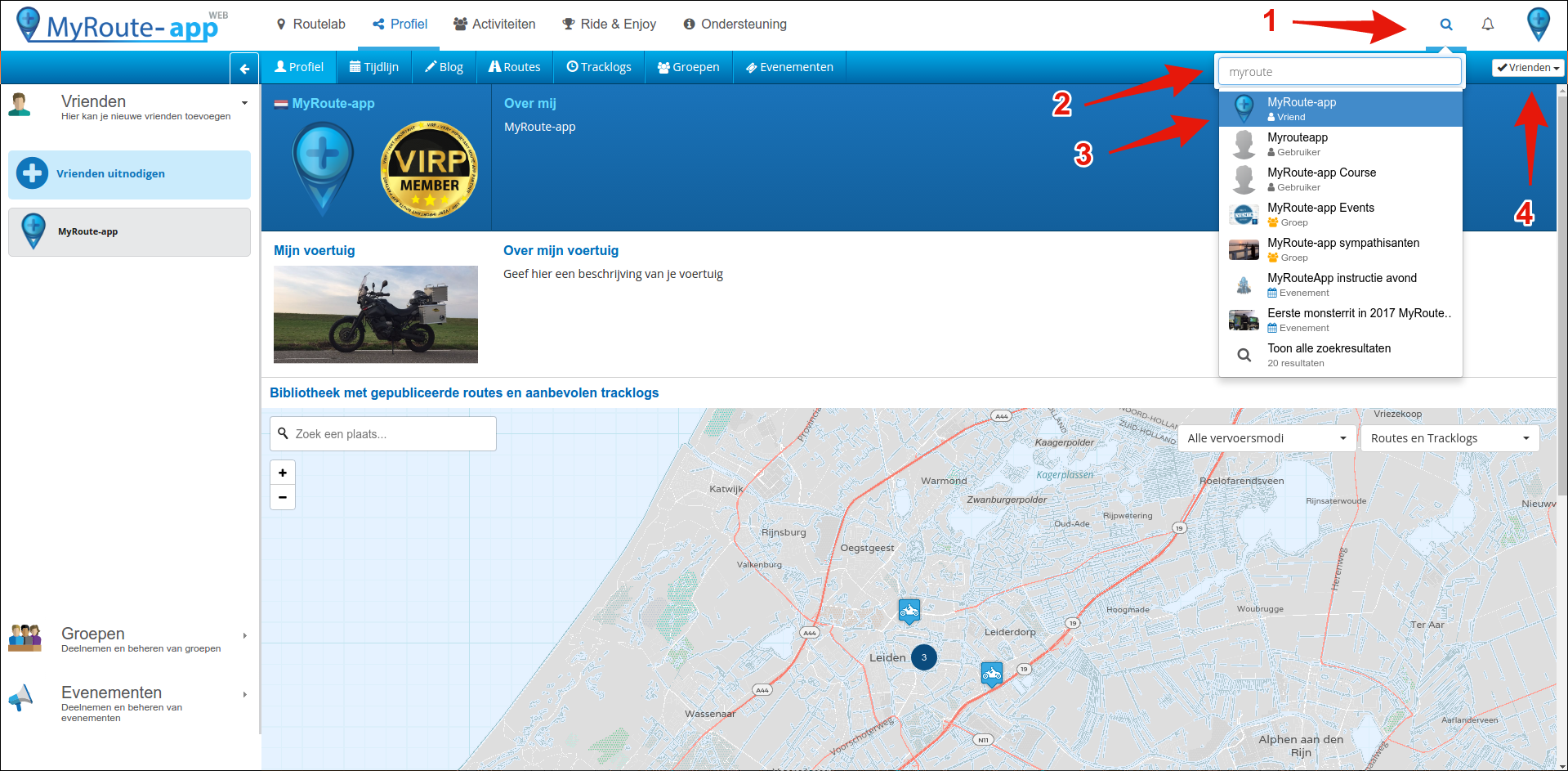
Task: Click the MyRoute-app Events group avatar
Action: 1244,215
